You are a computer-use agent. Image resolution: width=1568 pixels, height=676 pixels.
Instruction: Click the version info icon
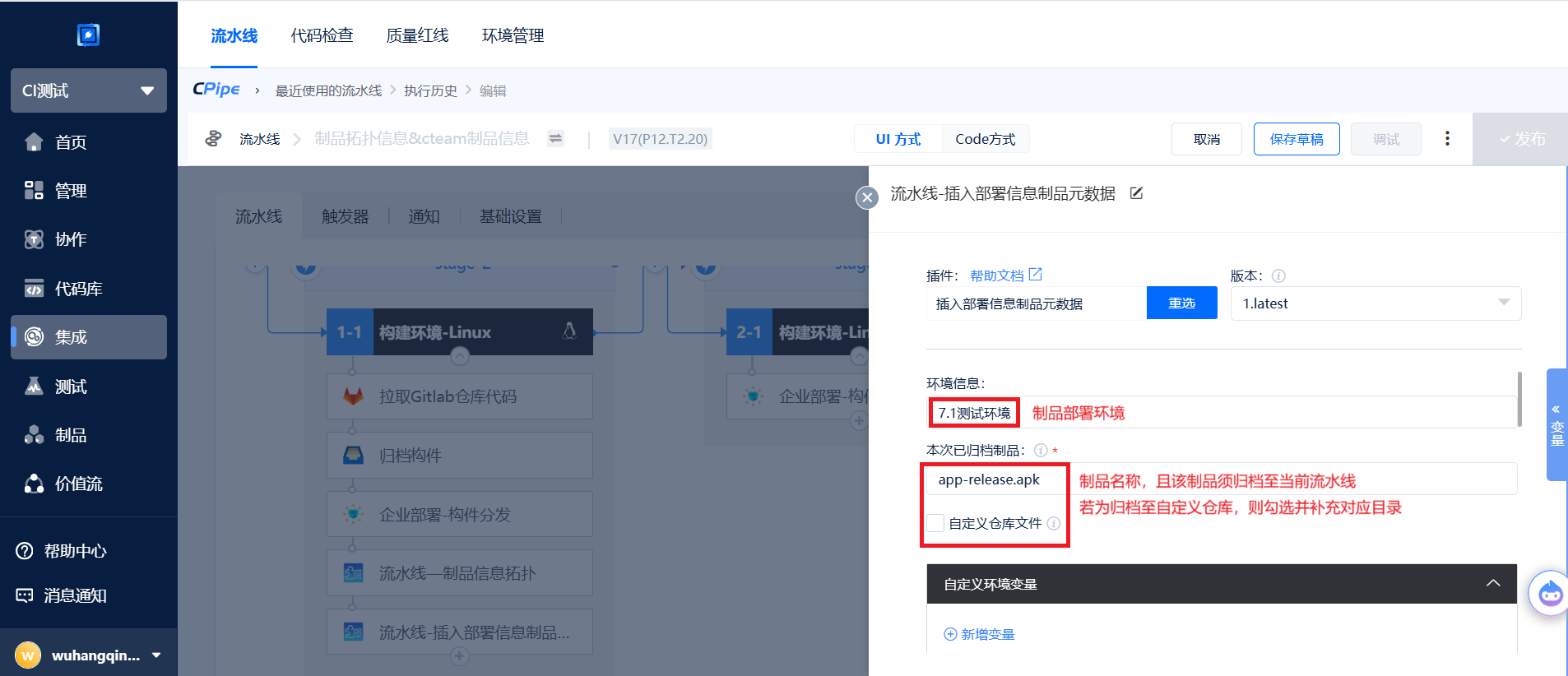[1278, 276]
